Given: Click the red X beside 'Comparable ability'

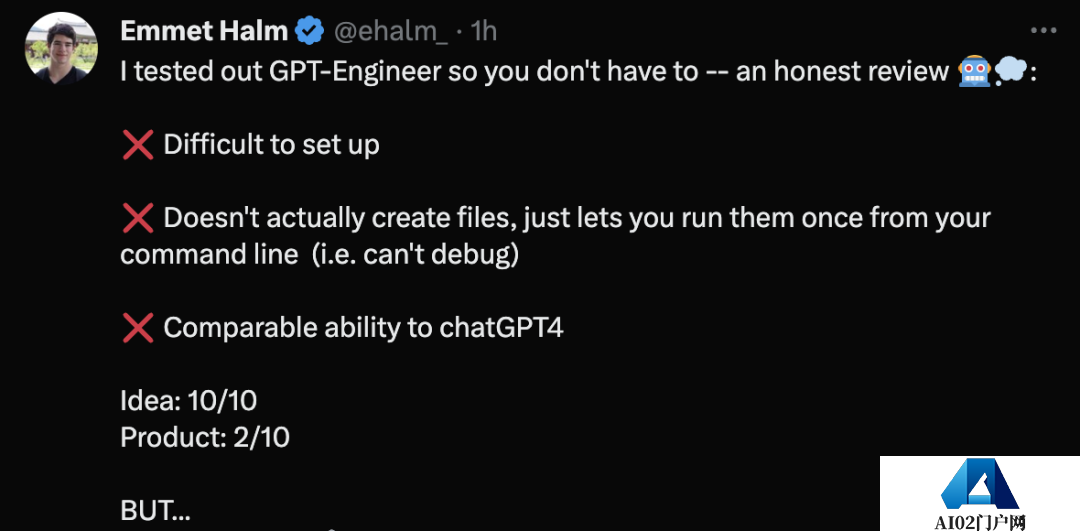Looking at the screenshot, I should pyautogui.click(x=137, y=328).
